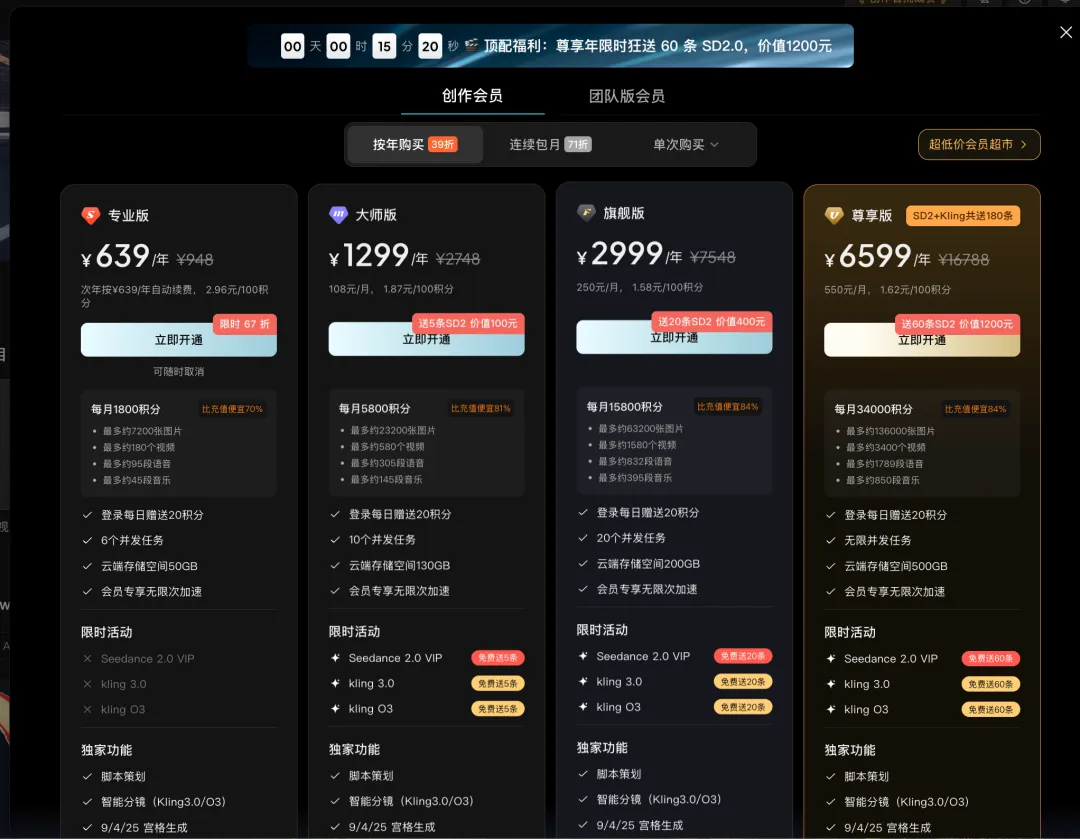This screenshot has width=1080, height=839.
Task: Click ¥2999/年 price in 旗舰版
Action: click(630, 254)
